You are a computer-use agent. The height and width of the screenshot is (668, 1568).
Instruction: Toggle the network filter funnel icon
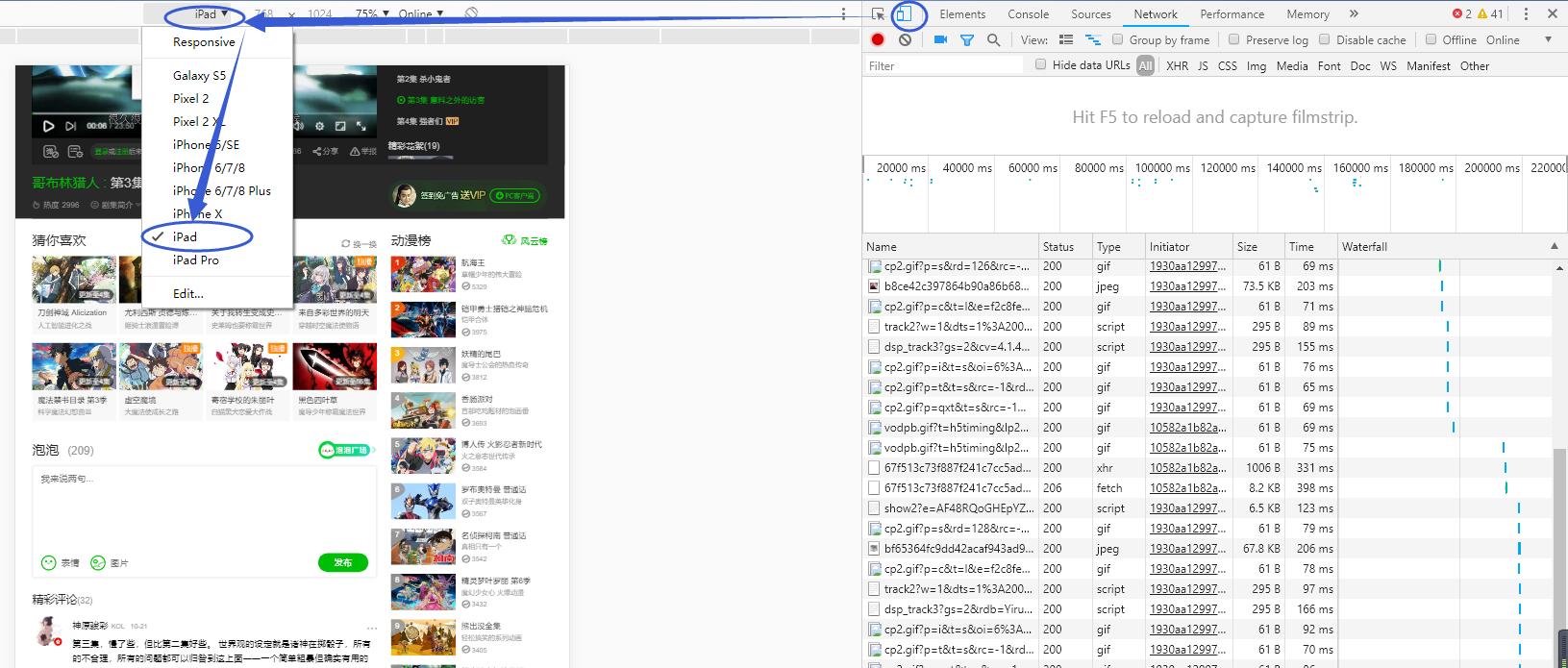point(967,40)
